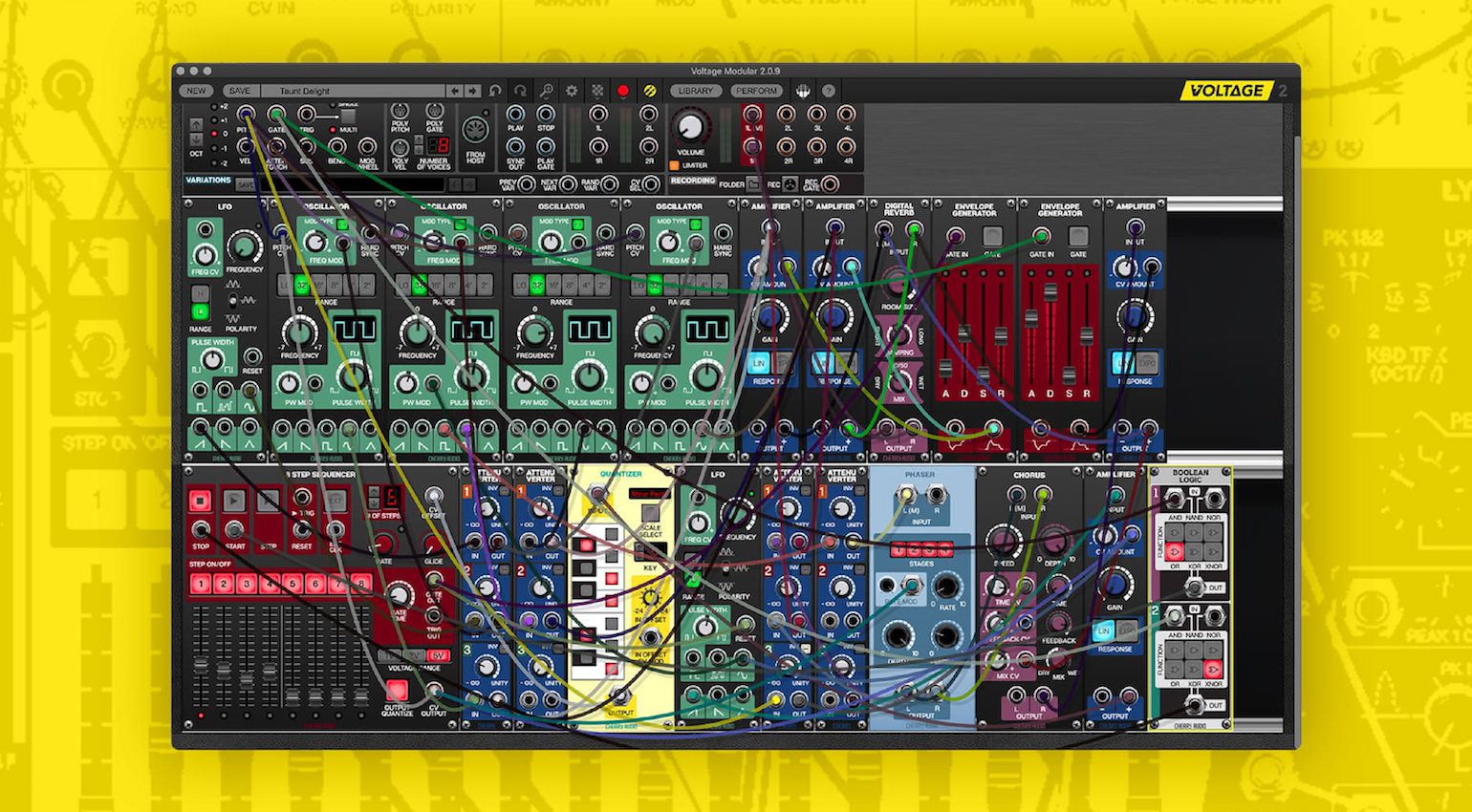Select AND function in Boolean Logic section 1

1175,532
